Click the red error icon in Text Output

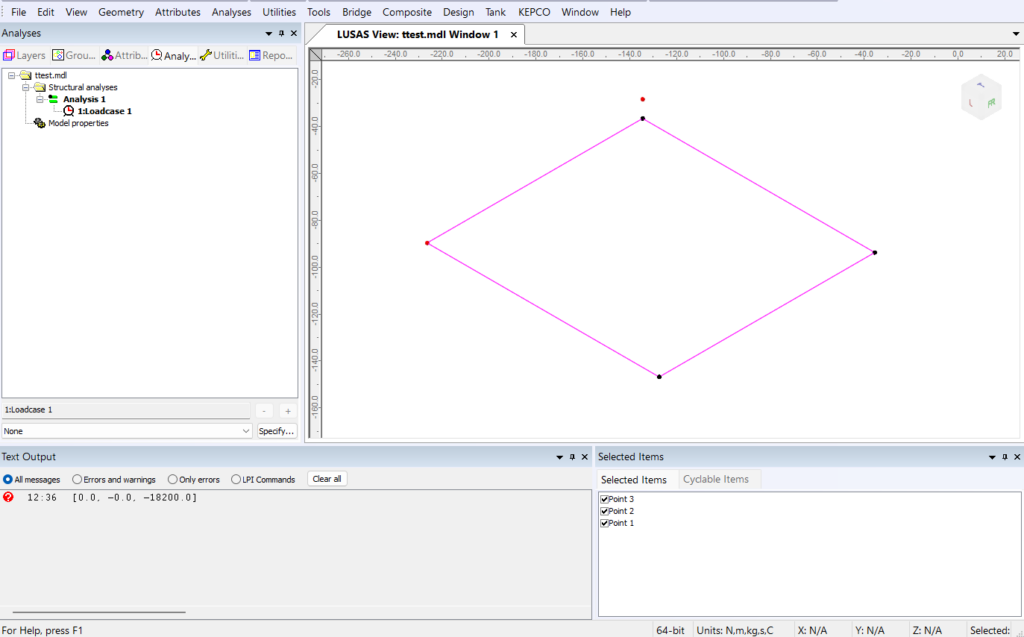tap(9, 497)
